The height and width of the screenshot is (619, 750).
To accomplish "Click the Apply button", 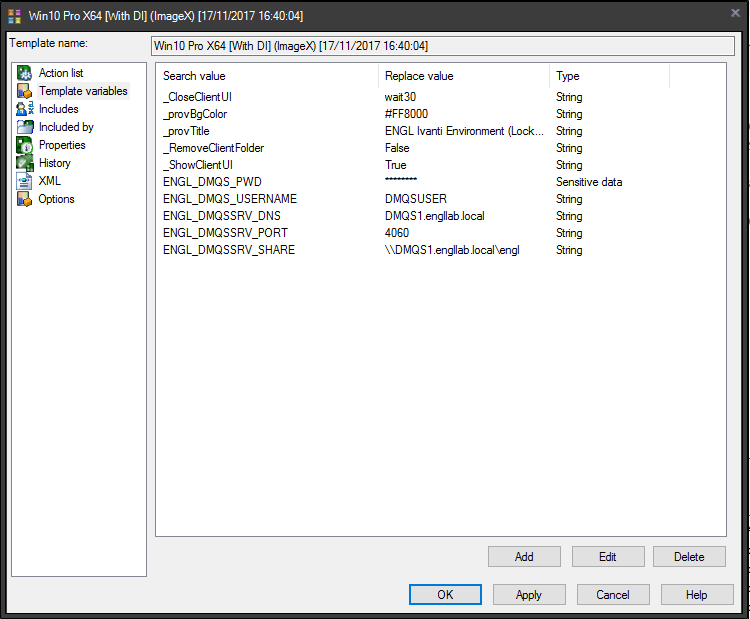I will point(529,595).
